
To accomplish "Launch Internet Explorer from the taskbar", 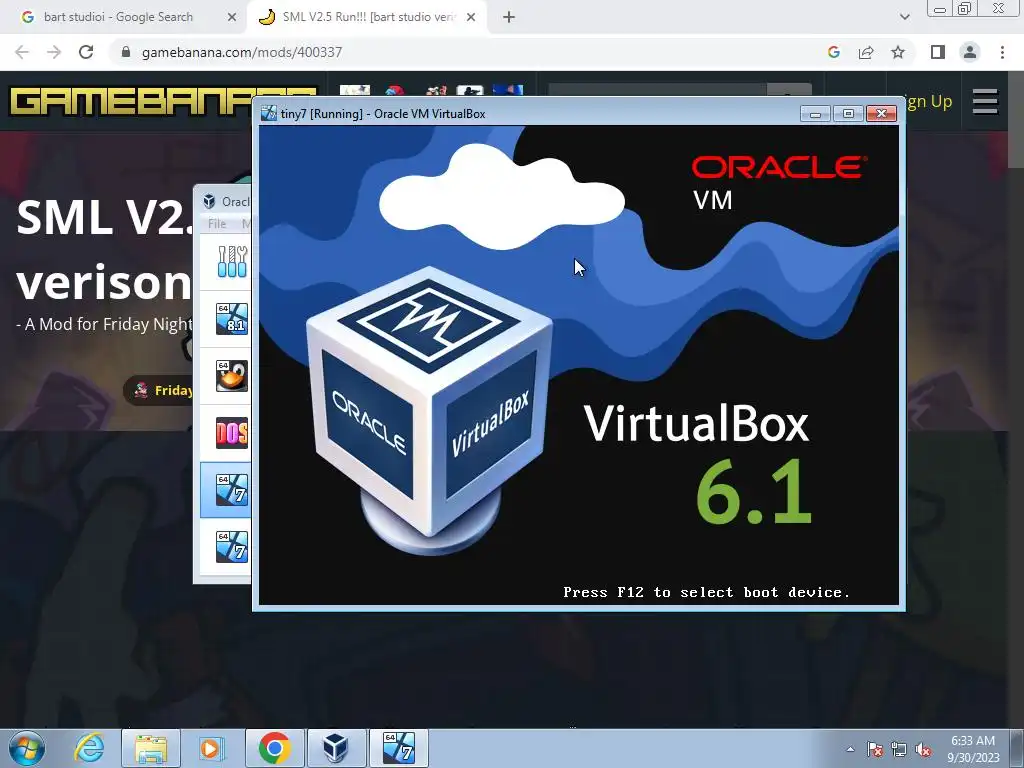I will [x=88, y=748].
